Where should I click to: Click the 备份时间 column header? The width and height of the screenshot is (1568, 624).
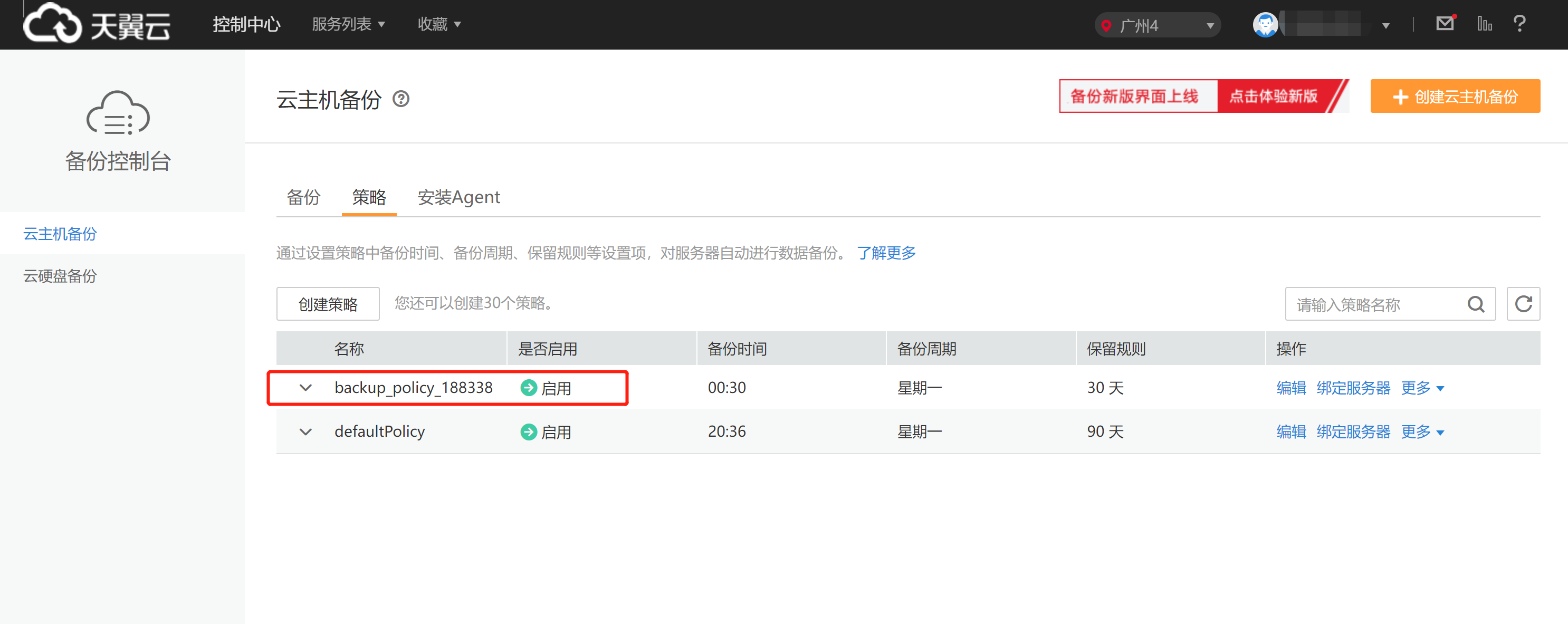[737, 349]
